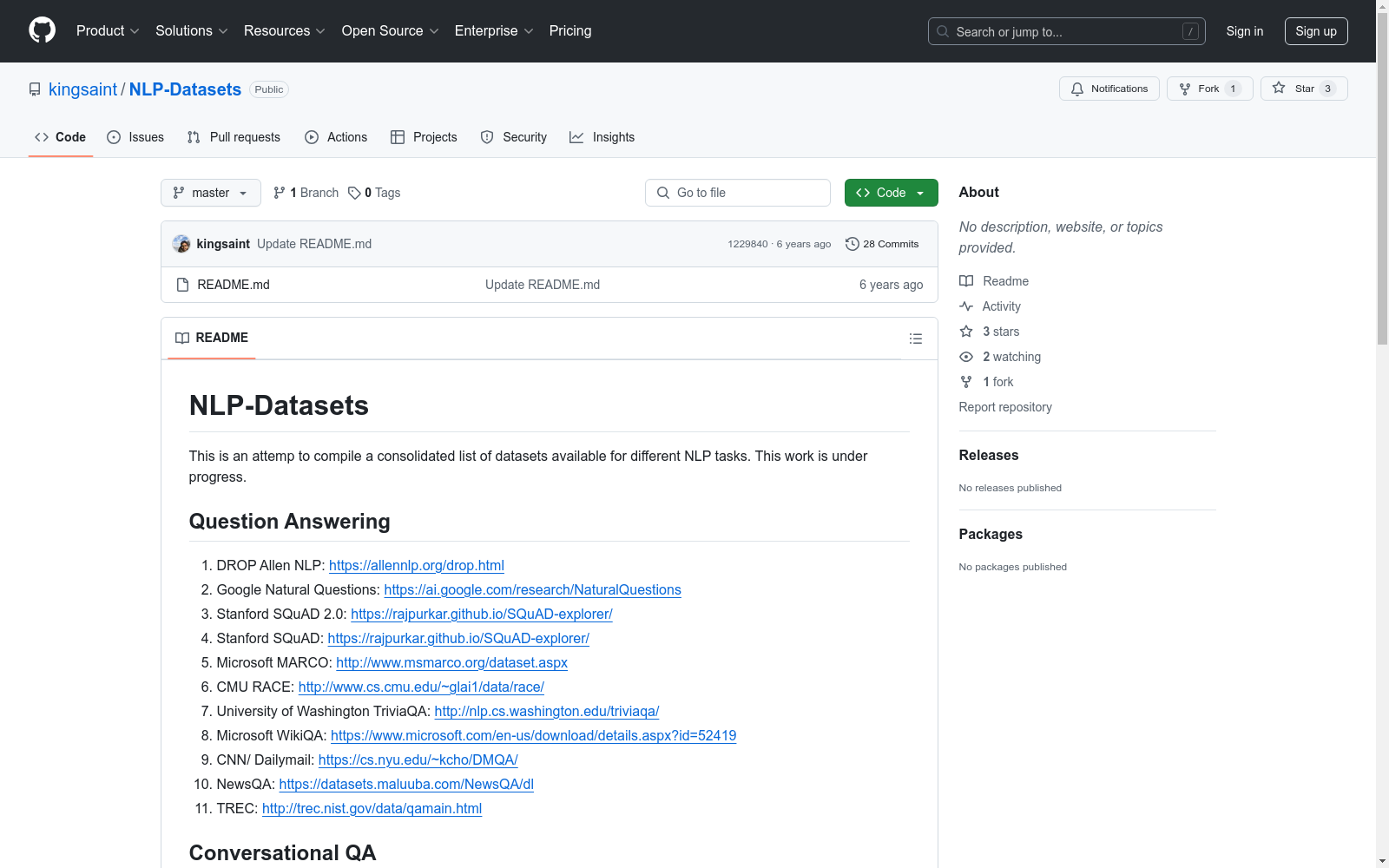Image resolution: width=1389 pixels, height=868 pixels.
Task: Click the branch icon beside 1 Branch
Action: coord(280,193)
